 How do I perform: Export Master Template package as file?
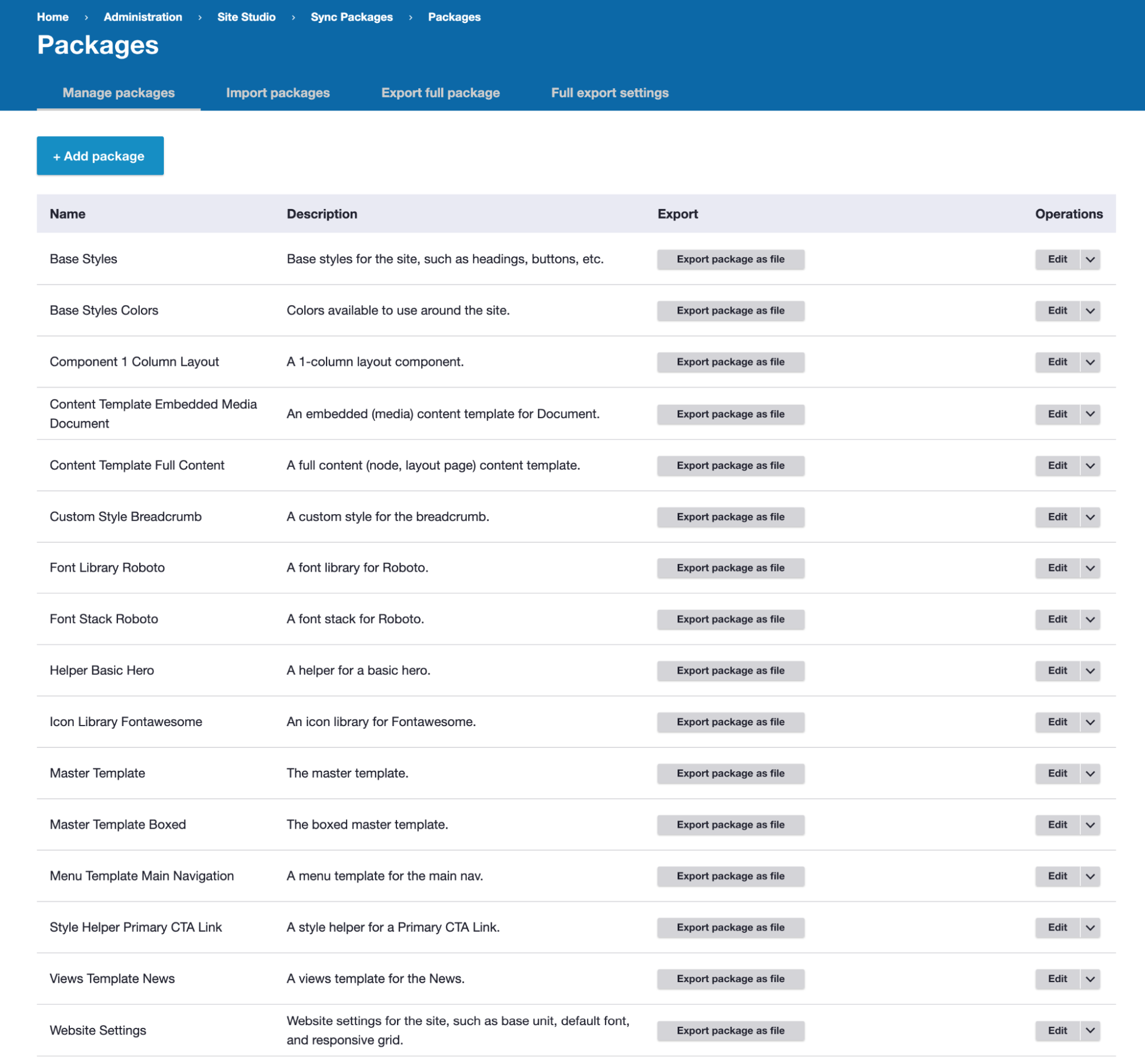point(730,773)
